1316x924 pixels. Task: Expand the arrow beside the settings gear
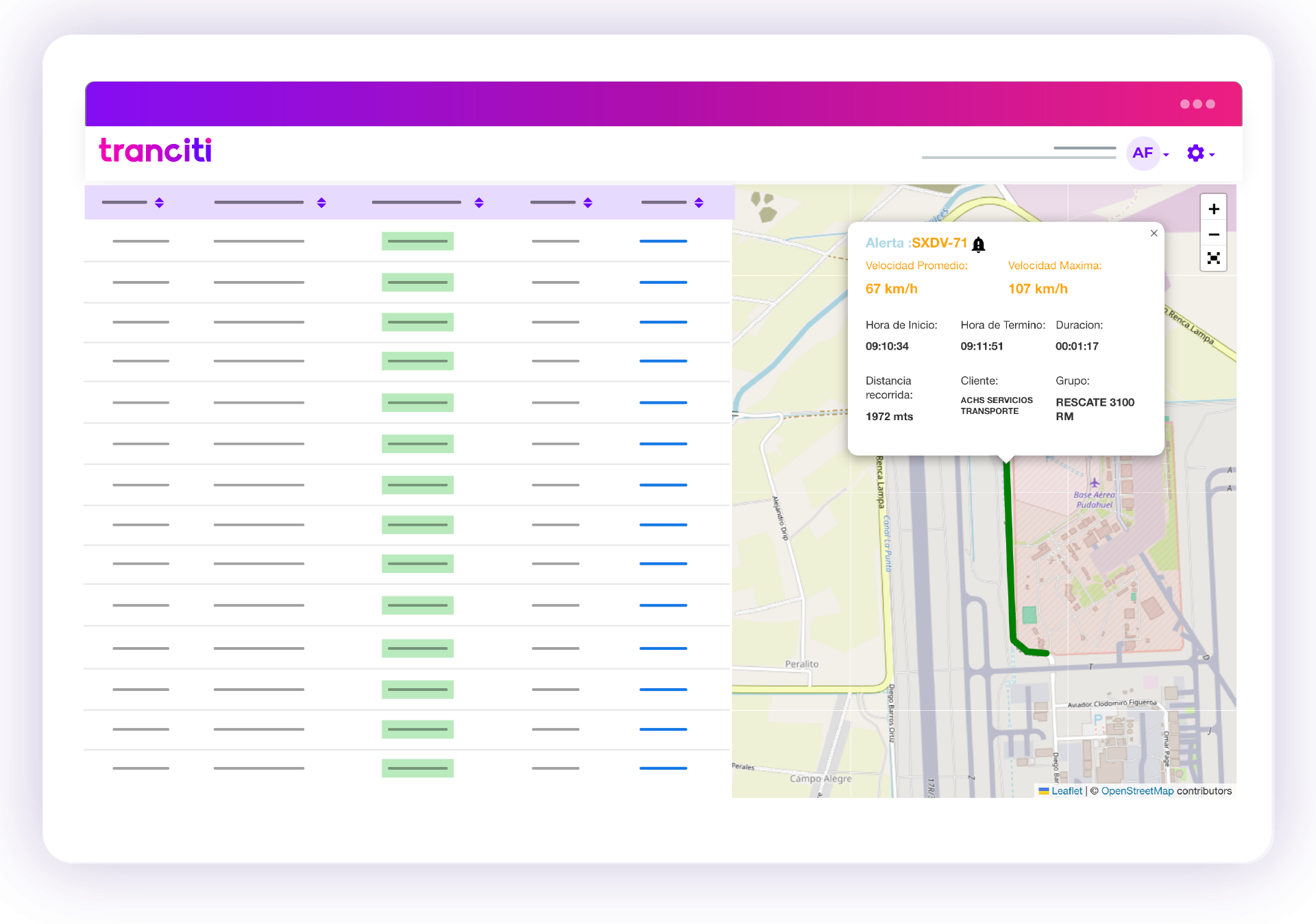click(1213, 155)
